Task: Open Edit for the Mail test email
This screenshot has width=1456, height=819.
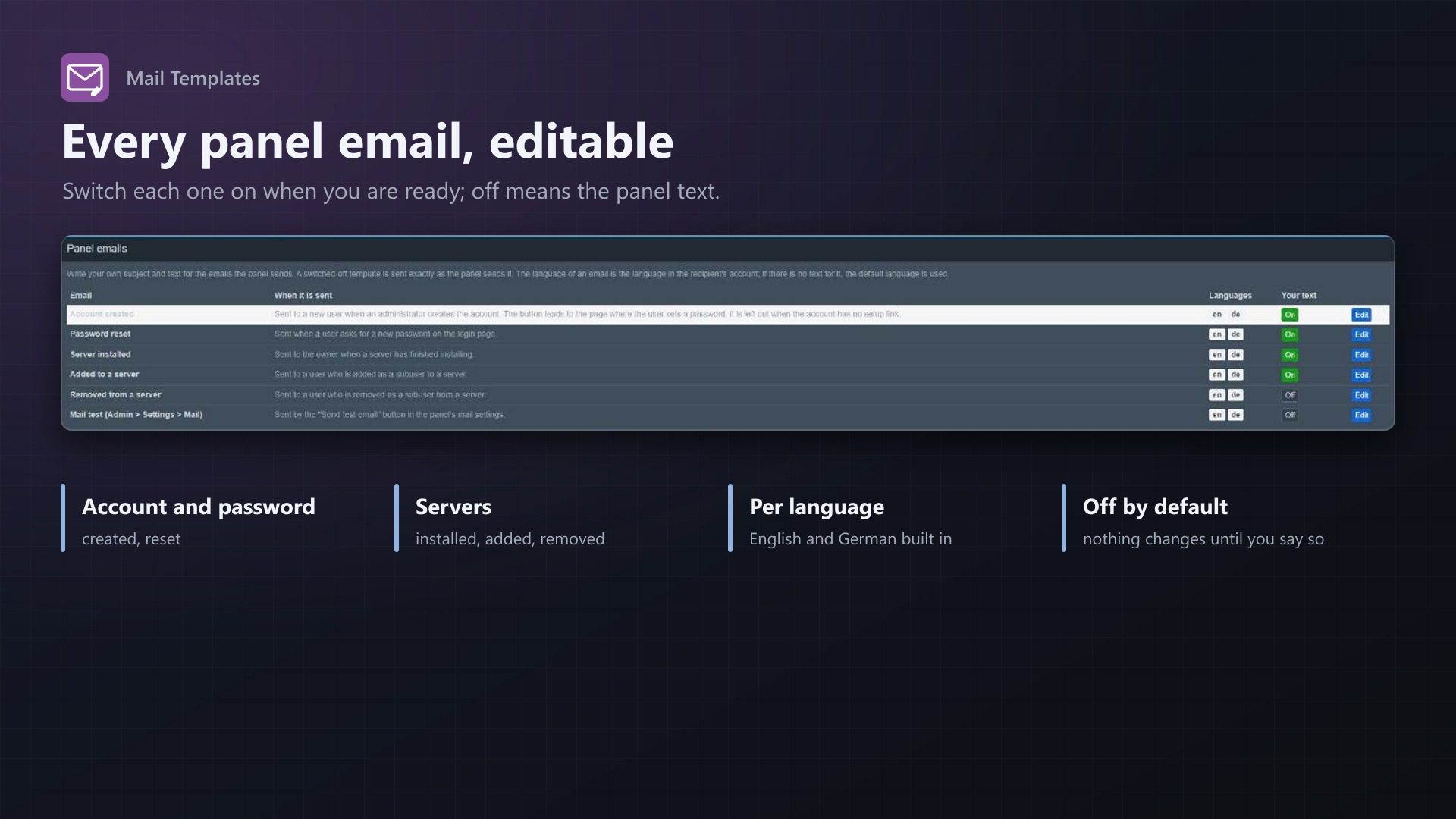Action: [1361, 415]
